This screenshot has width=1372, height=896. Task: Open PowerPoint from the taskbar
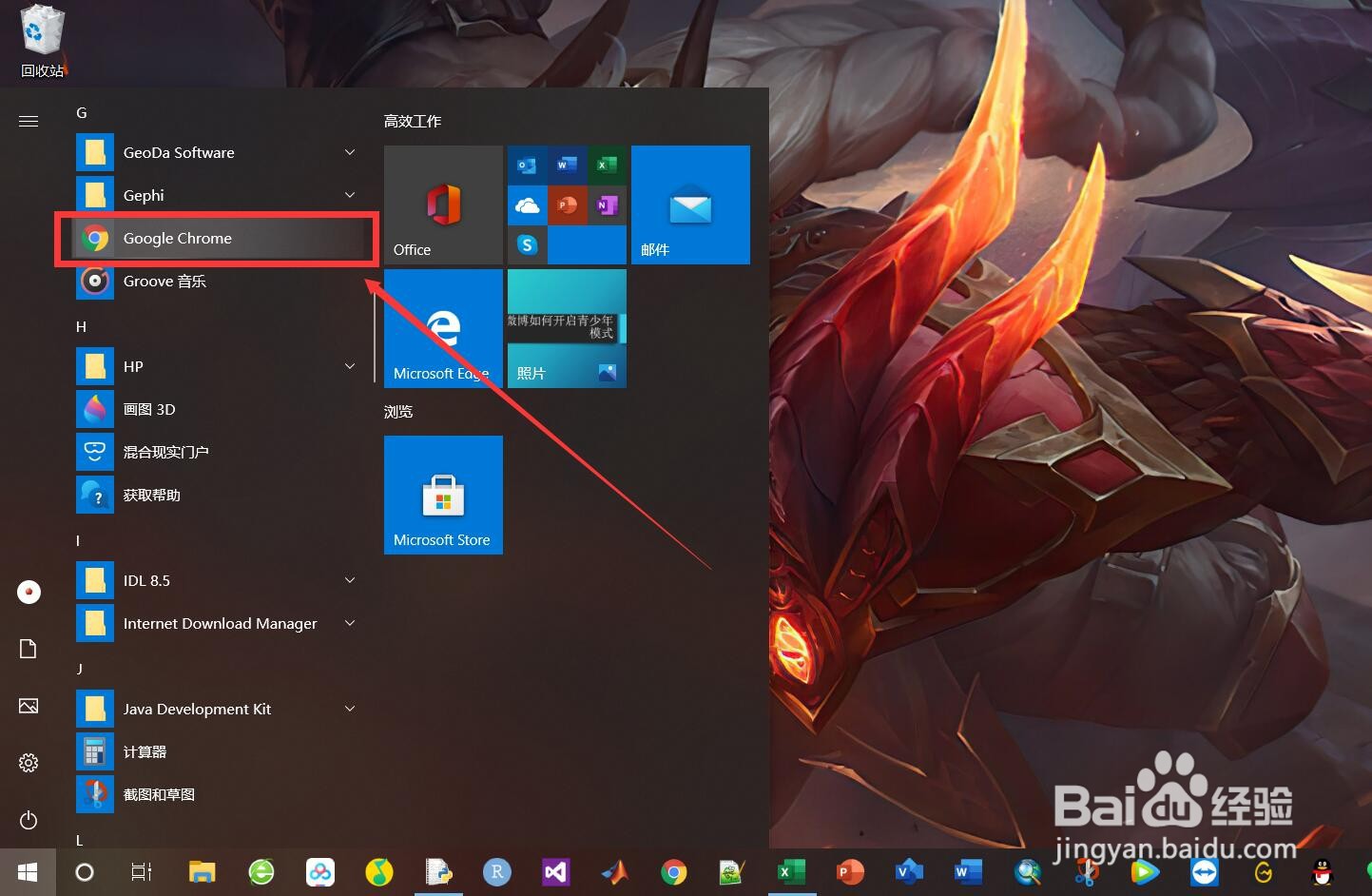(x=850, y=871)
